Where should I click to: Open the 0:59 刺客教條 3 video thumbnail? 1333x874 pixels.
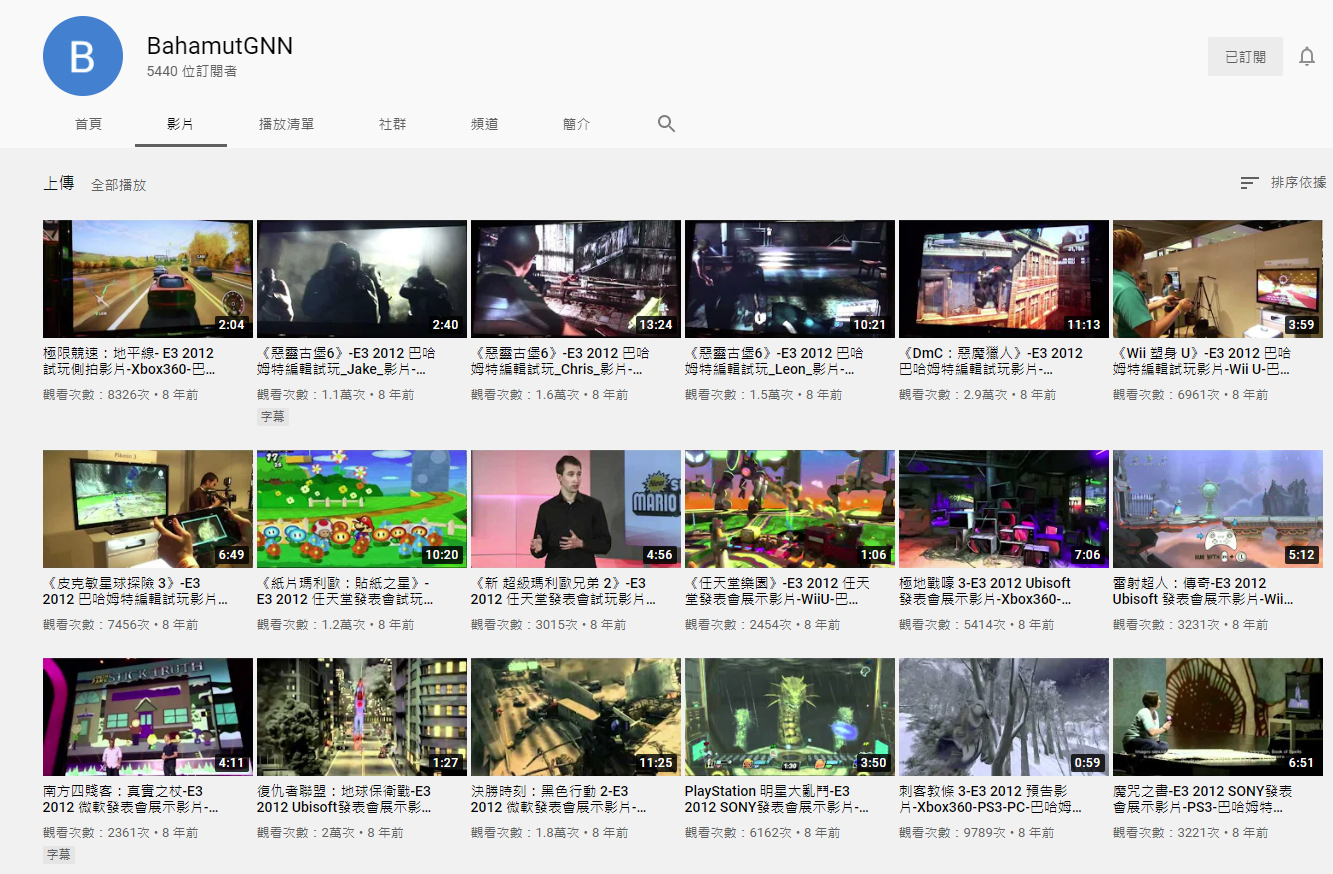tap(1004, 717)
